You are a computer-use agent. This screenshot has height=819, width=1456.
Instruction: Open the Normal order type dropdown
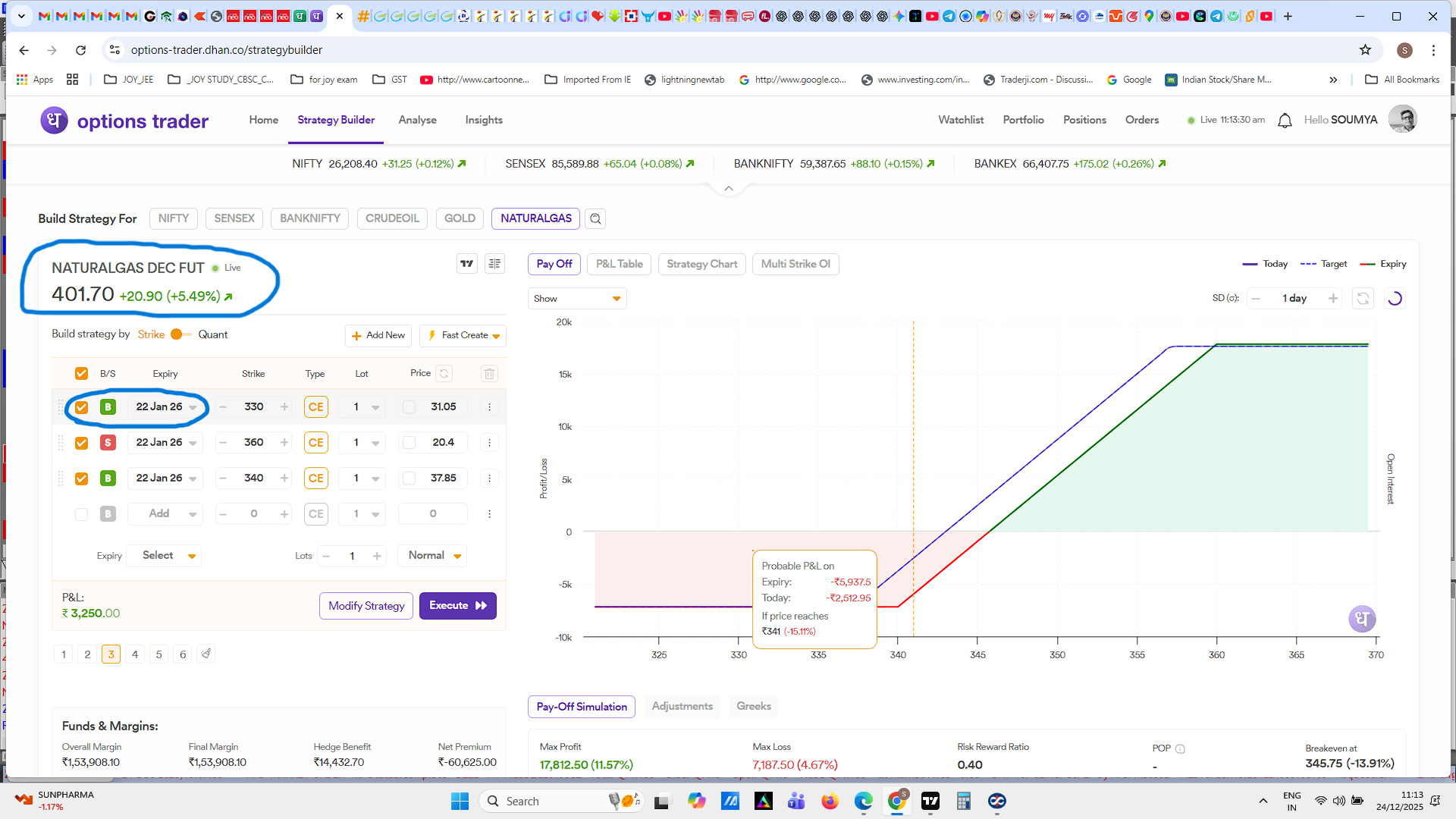click(x=434, y=556)
